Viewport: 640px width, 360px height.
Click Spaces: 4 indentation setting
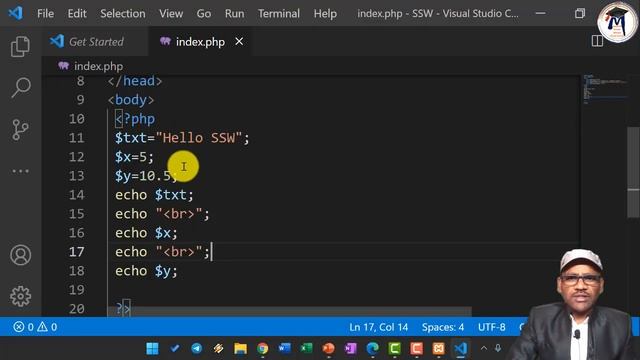[443, 327]
